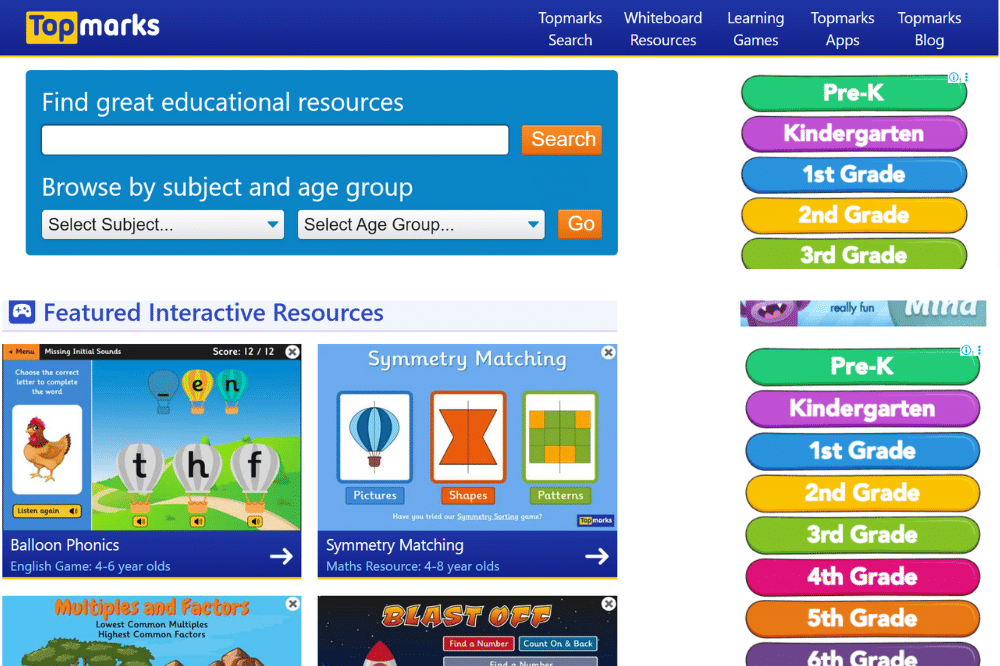
Task: Switch on the Shapes mode in Symmetry Matching
Action: point(468,495)
